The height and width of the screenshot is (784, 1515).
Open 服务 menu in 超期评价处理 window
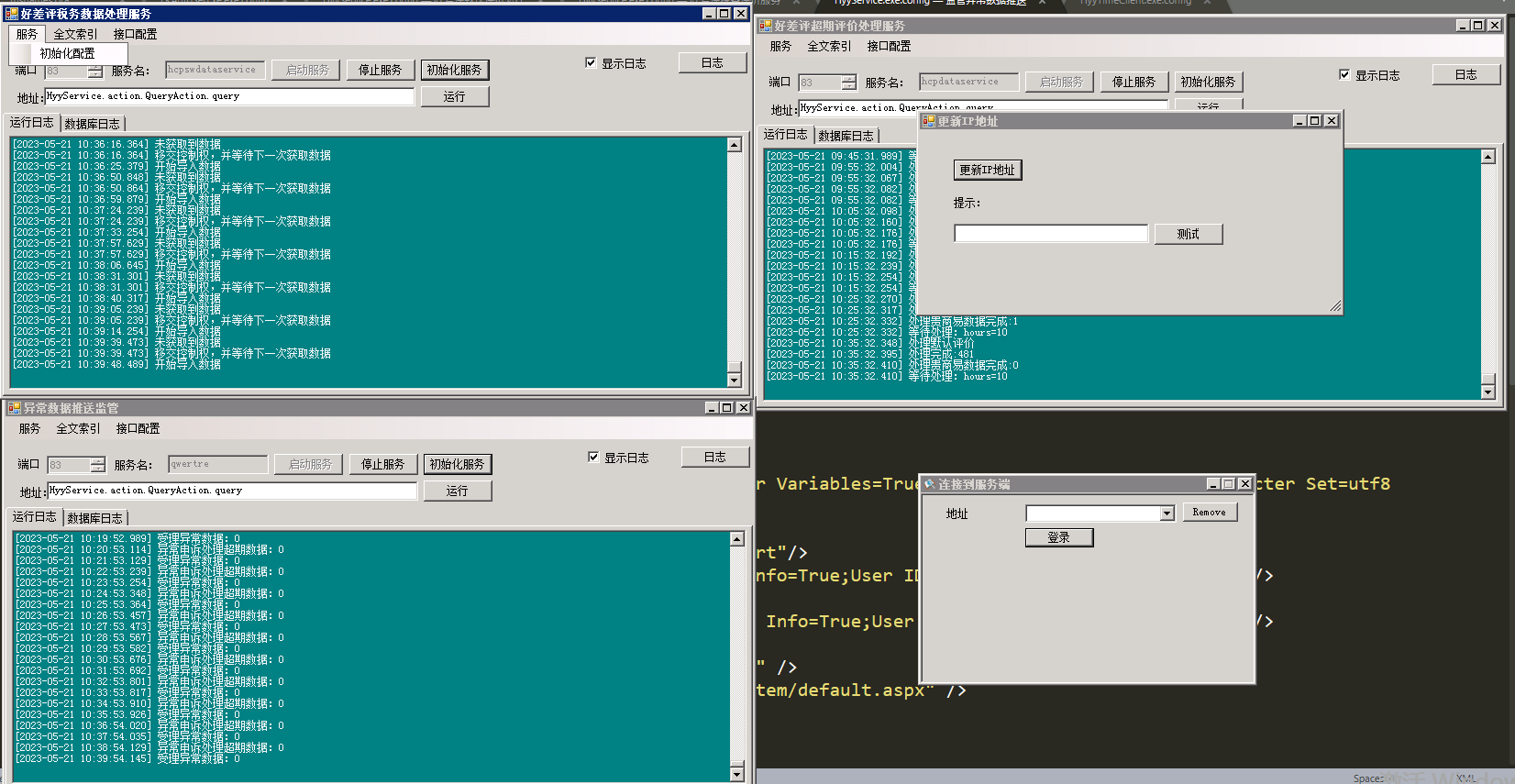[780, 46]
